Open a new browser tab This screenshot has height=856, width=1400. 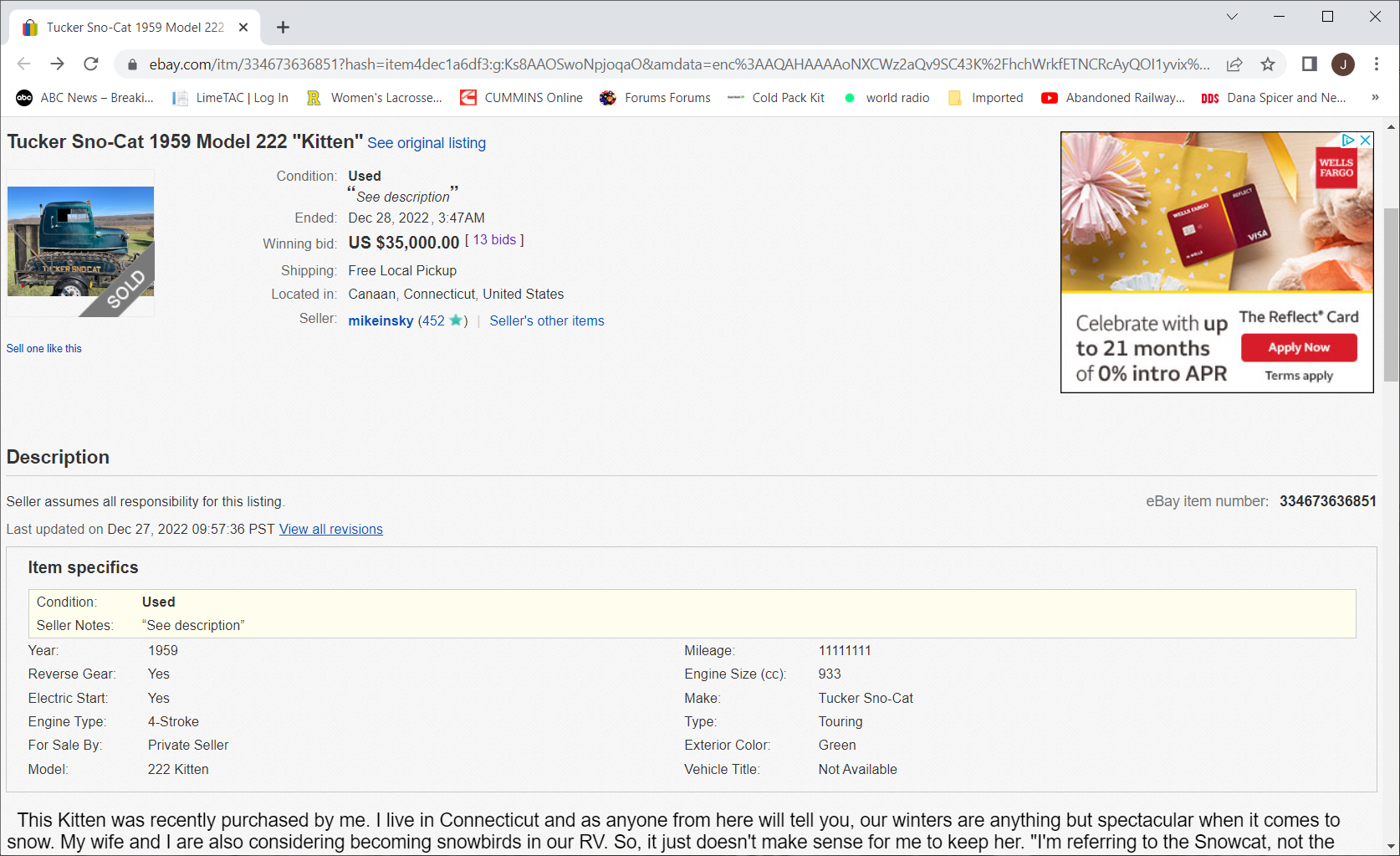[x=284, y=28]
